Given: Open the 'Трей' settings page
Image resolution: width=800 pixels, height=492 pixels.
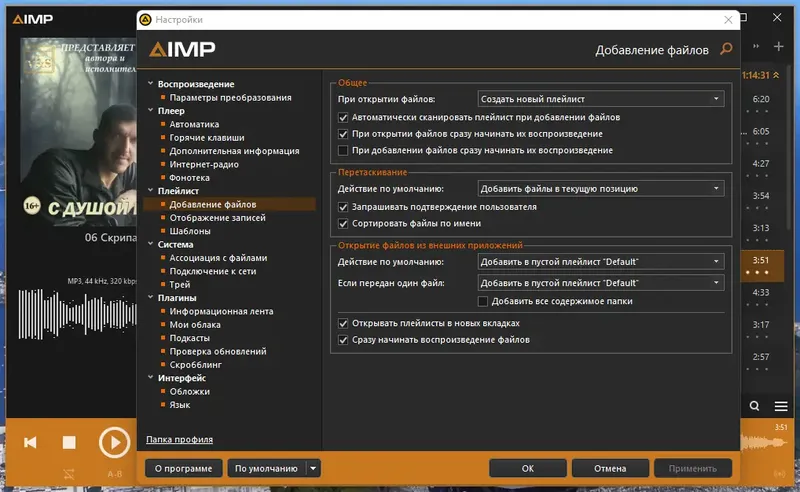Looking at the screenshot, I should pos(180,285).
